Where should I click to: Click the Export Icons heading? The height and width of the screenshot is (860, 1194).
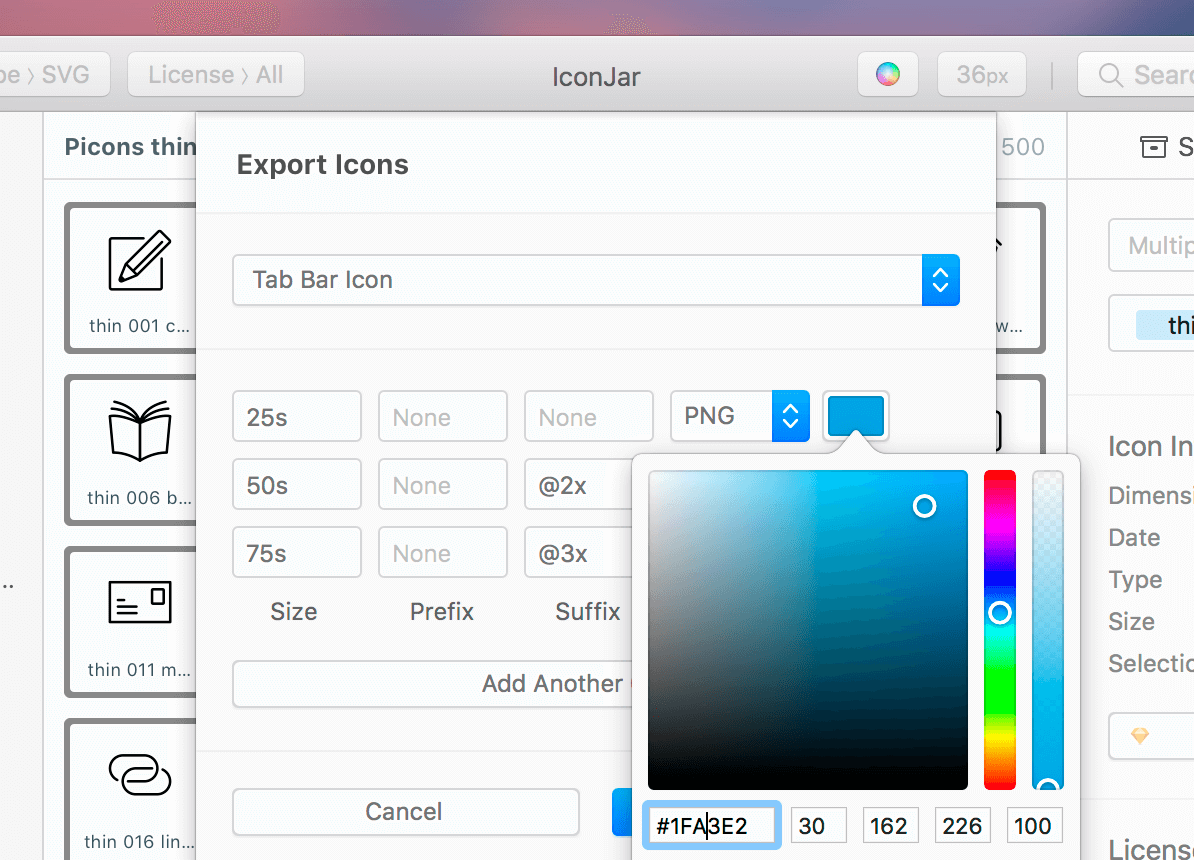coord(323,165)
